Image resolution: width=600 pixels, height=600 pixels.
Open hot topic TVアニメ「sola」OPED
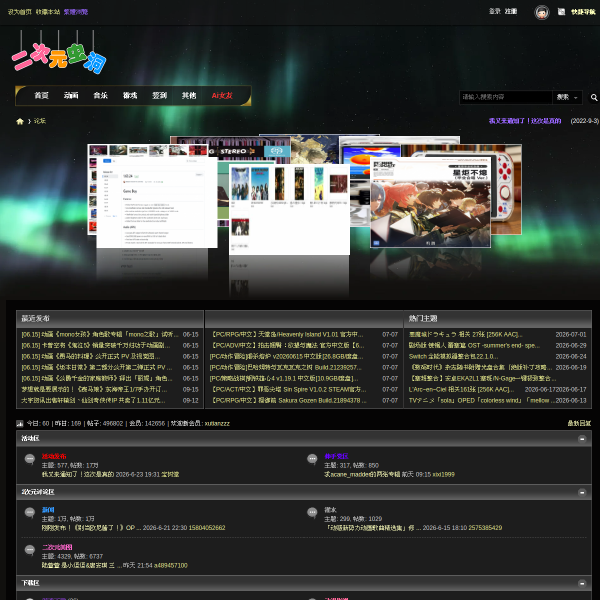pos(482,401)
